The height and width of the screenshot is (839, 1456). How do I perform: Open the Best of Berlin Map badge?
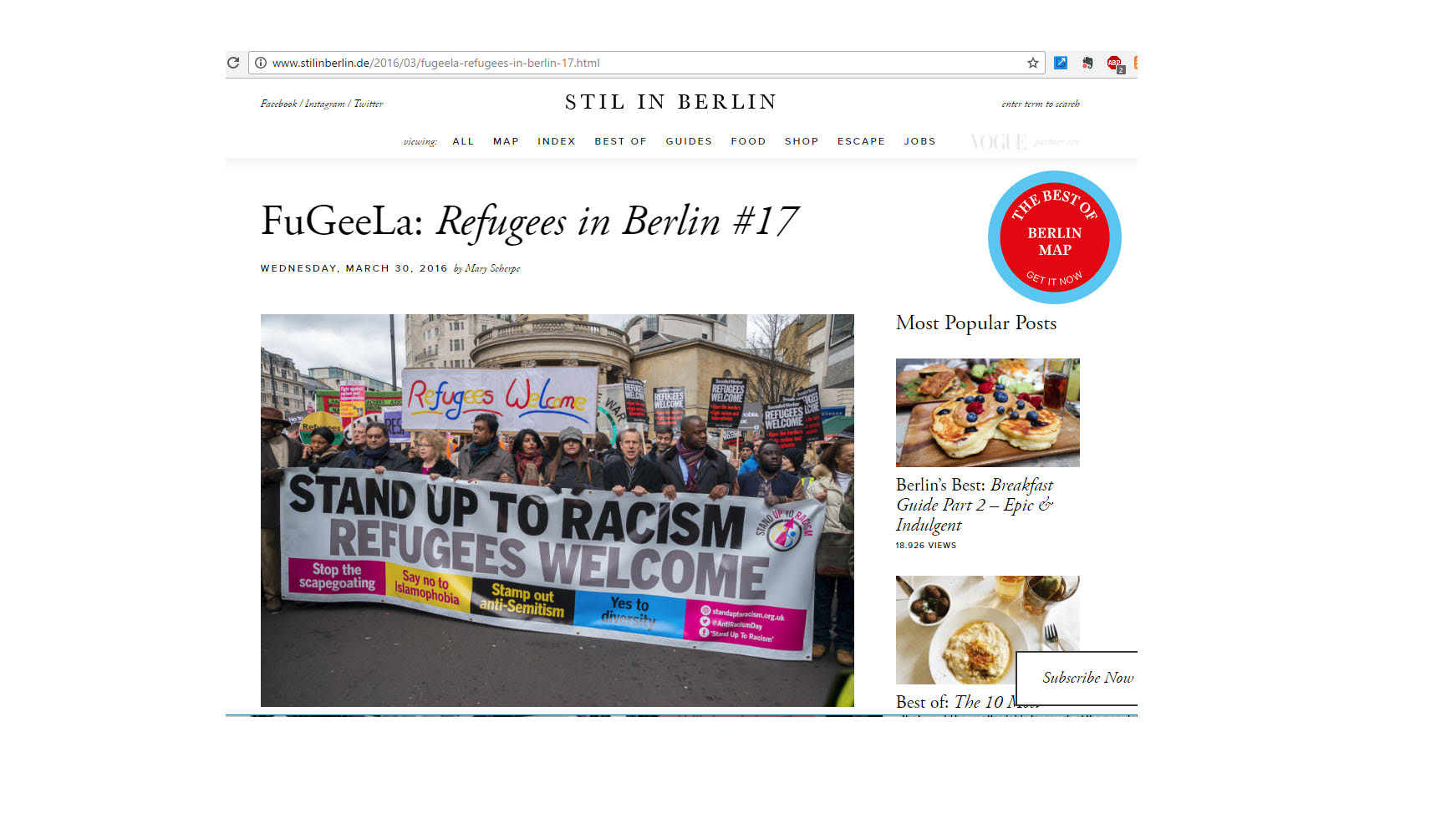(x=1055, y=237)
